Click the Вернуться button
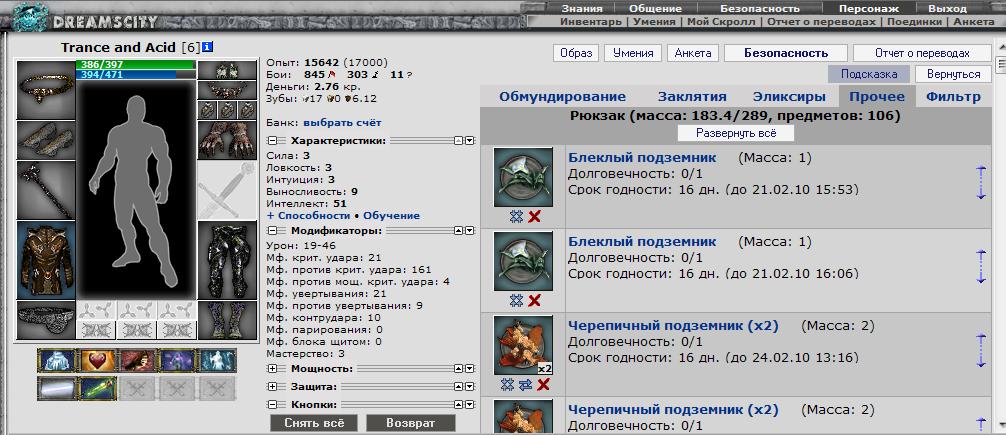The image size is (1006, 435). tap(953, 74)
